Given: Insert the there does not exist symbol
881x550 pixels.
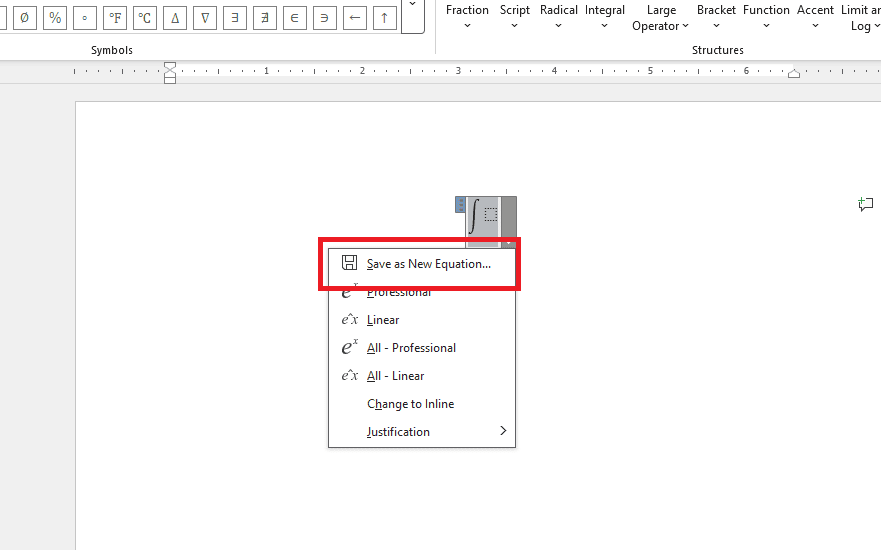Looking at the screenshot, I should (x=265, y=17).
